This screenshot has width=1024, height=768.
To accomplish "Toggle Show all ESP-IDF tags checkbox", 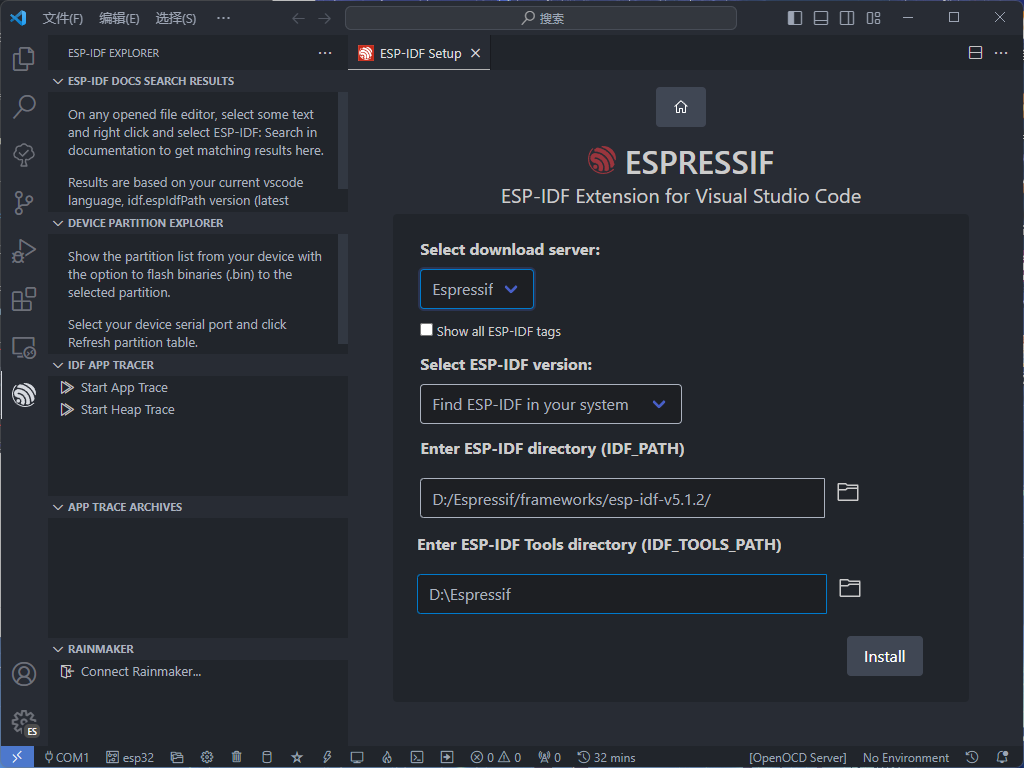I will click(x=426, y=330).
